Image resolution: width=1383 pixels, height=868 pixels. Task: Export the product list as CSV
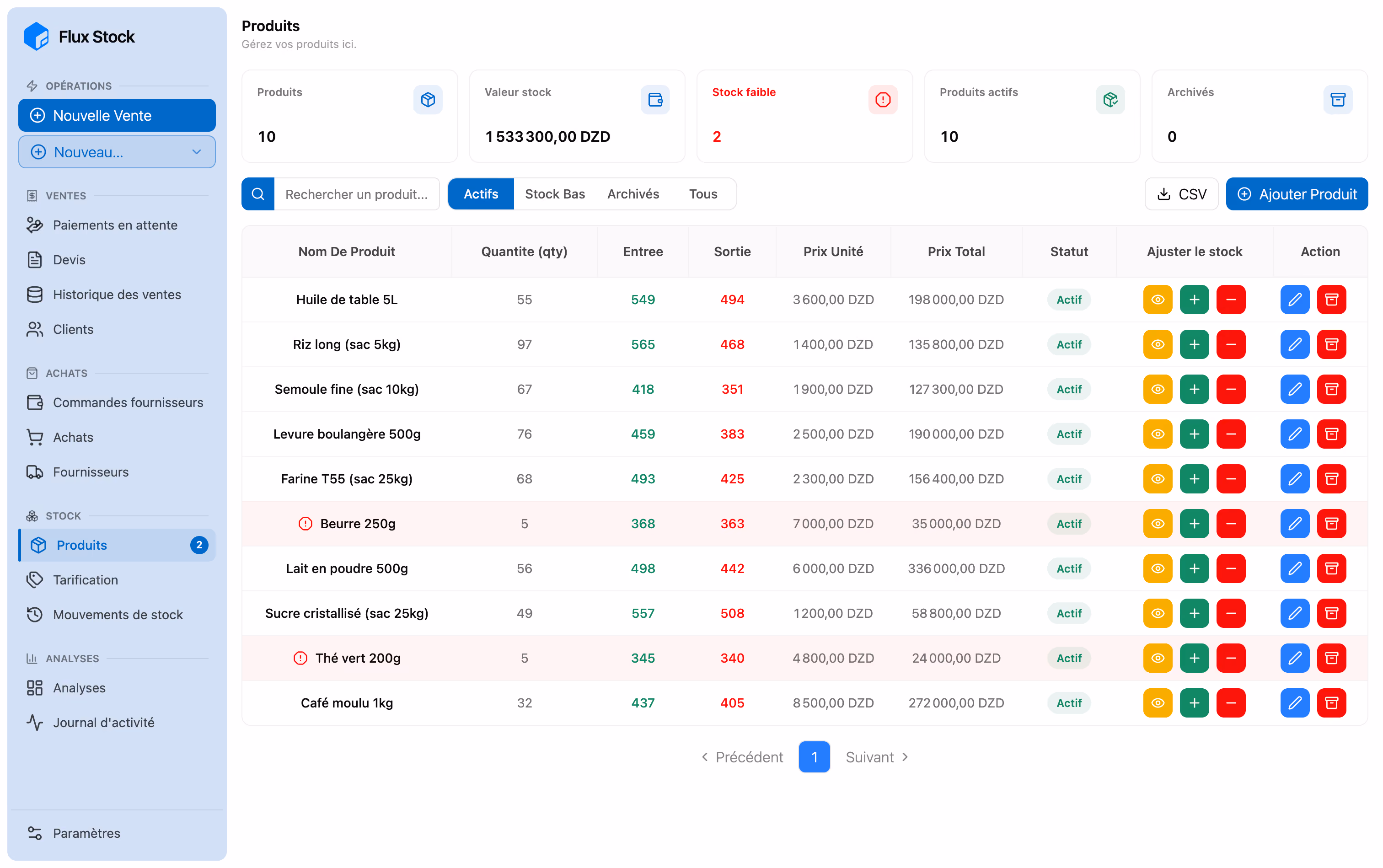[x=1181, y=194]
